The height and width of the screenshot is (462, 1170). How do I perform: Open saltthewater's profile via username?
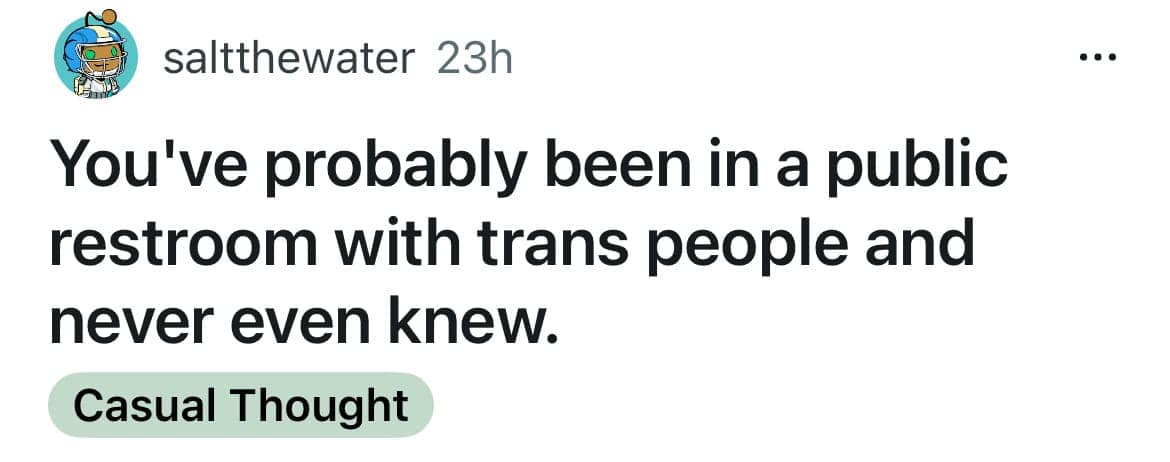[x=287, y=60]
